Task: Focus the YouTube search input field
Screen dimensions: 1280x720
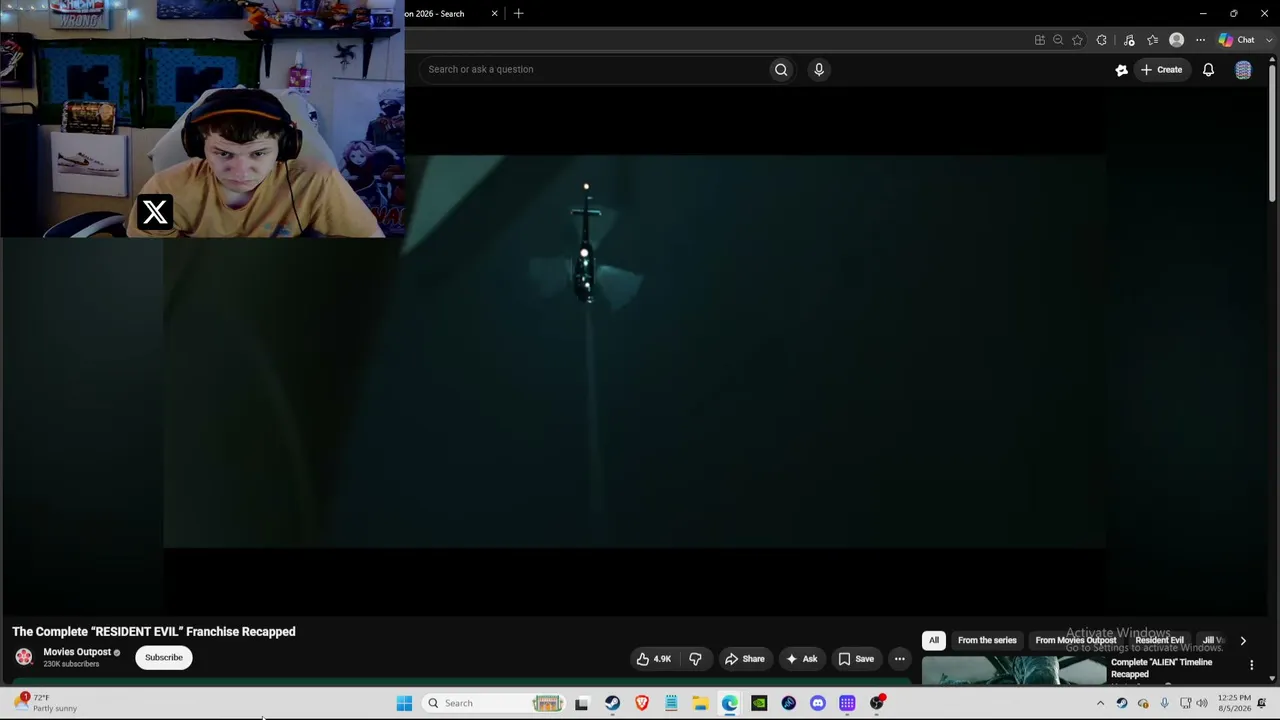Action: 595,69
